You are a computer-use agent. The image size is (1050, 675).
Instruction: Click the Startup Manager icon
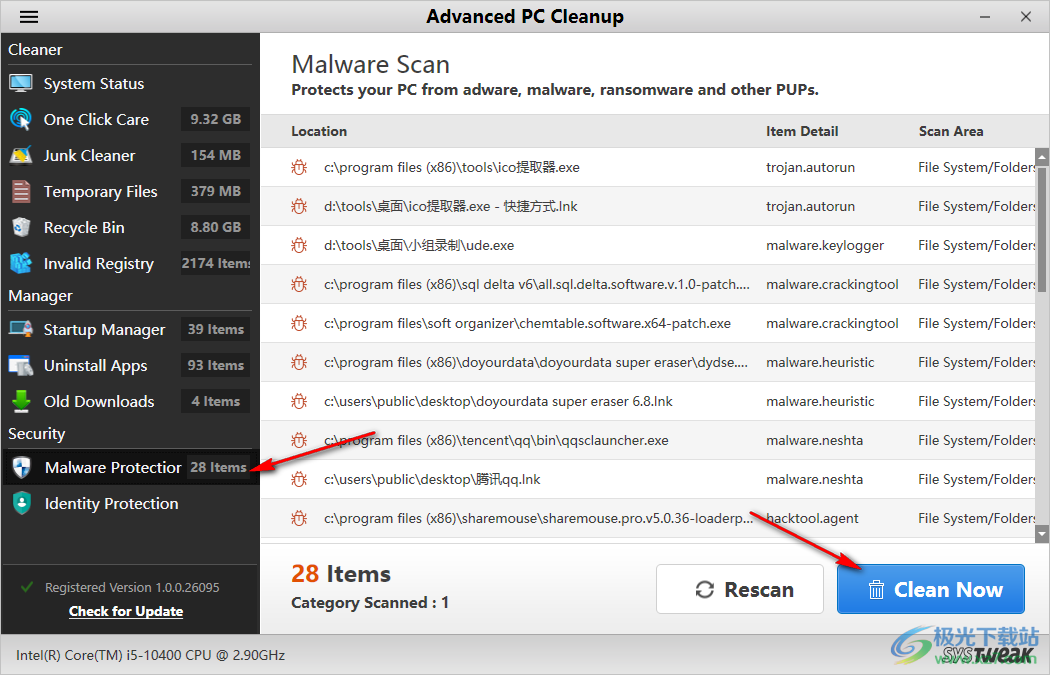[x=21, y=329]
